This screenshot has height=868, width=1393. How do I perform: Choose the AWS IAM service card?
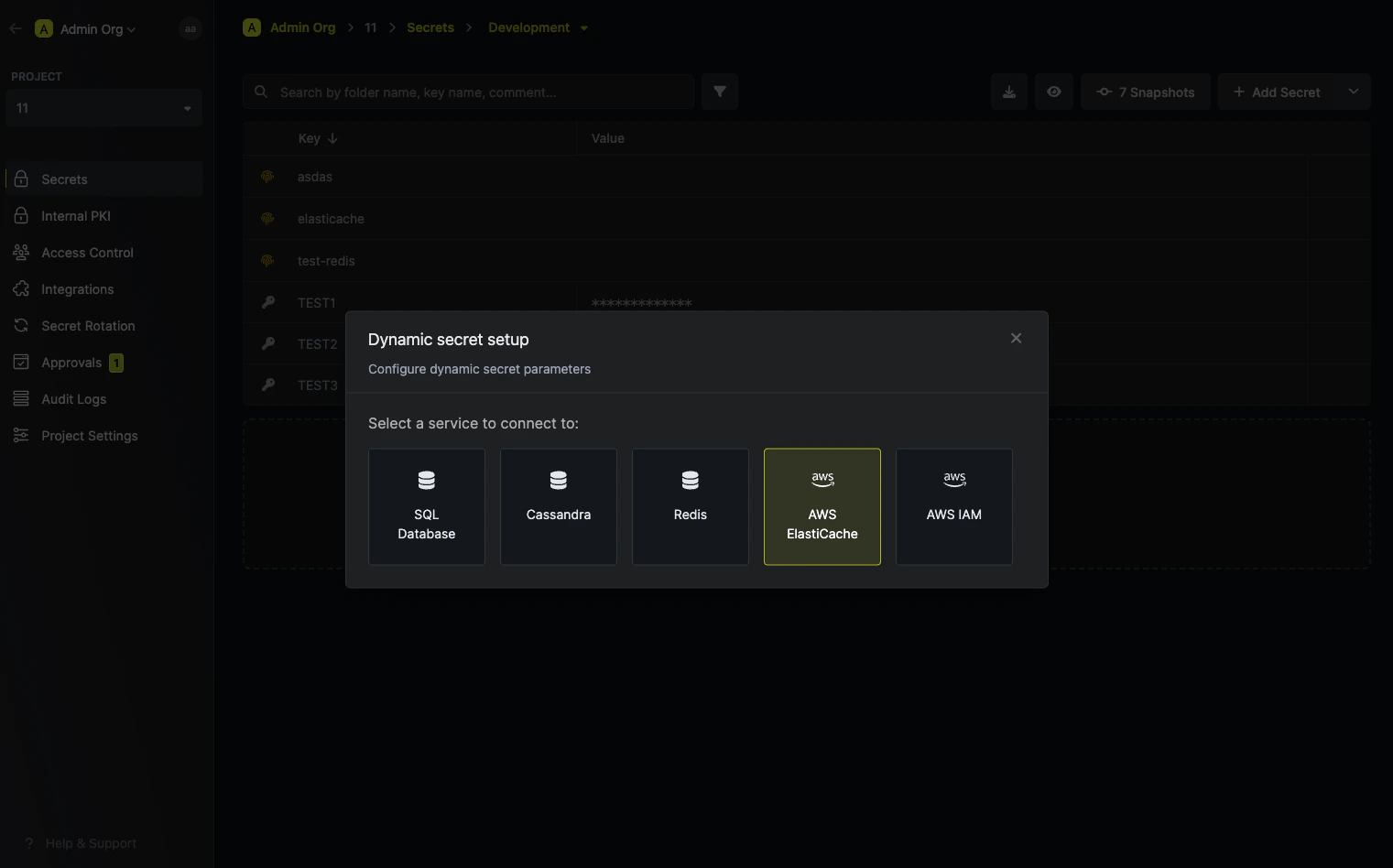(954, 506)
